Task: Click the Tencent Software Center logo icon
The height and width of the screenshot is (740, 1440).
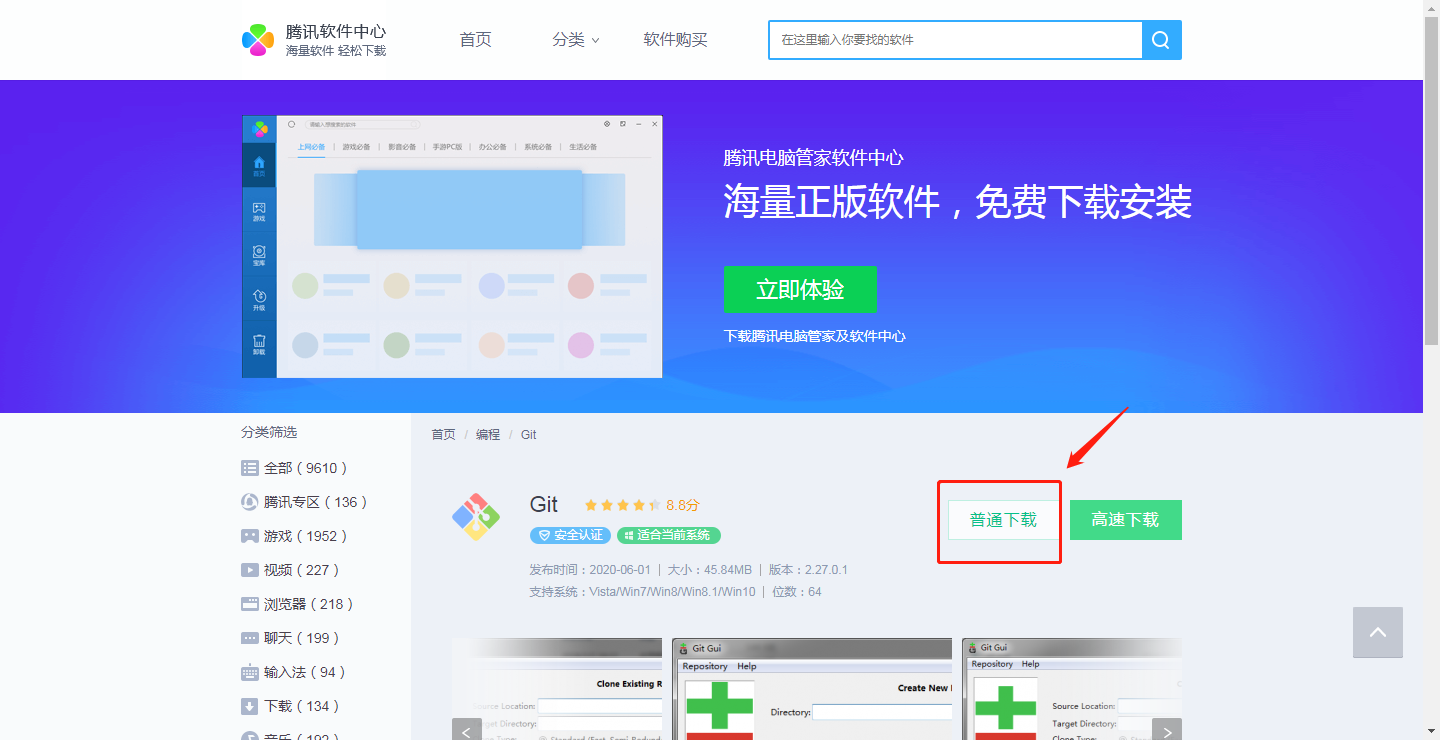Action: pyautogui.click(x=258, y=40)
